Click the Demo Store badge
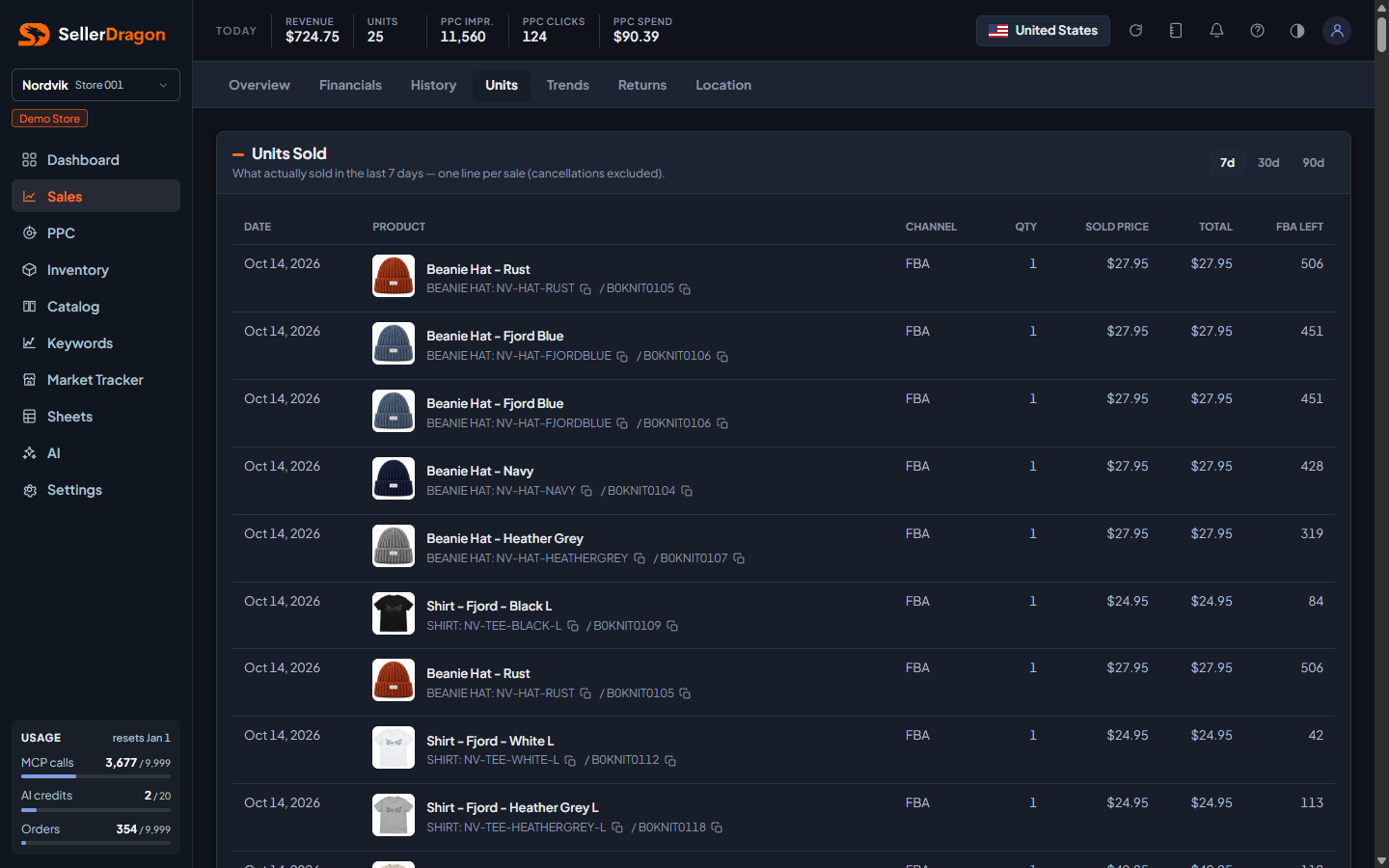The width and height of the screenshot is (1389, 868). click(49, 119)
